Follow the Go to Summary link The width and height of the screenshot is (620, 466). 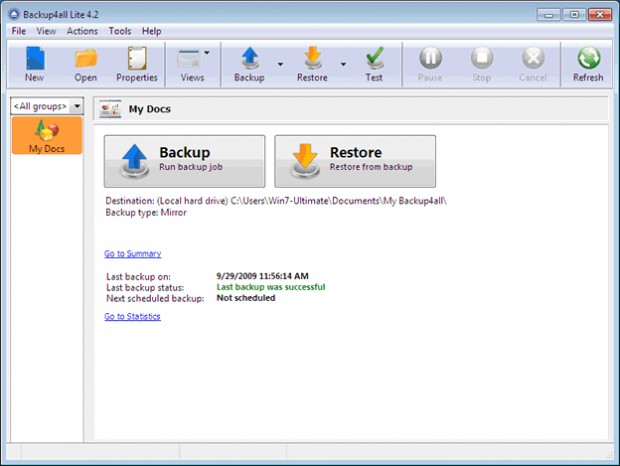pos(132,254)
